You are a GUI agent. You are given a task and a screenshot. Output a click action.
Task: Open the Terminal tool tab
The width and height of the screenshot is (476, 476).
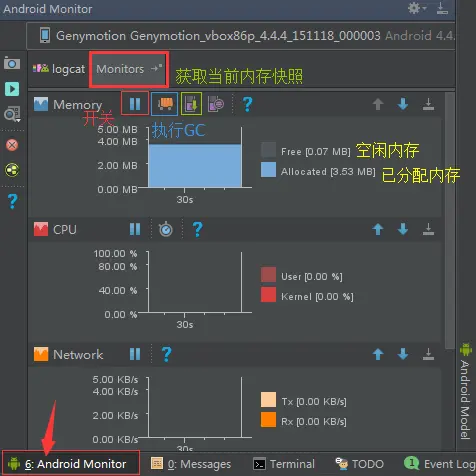(284, 464)
